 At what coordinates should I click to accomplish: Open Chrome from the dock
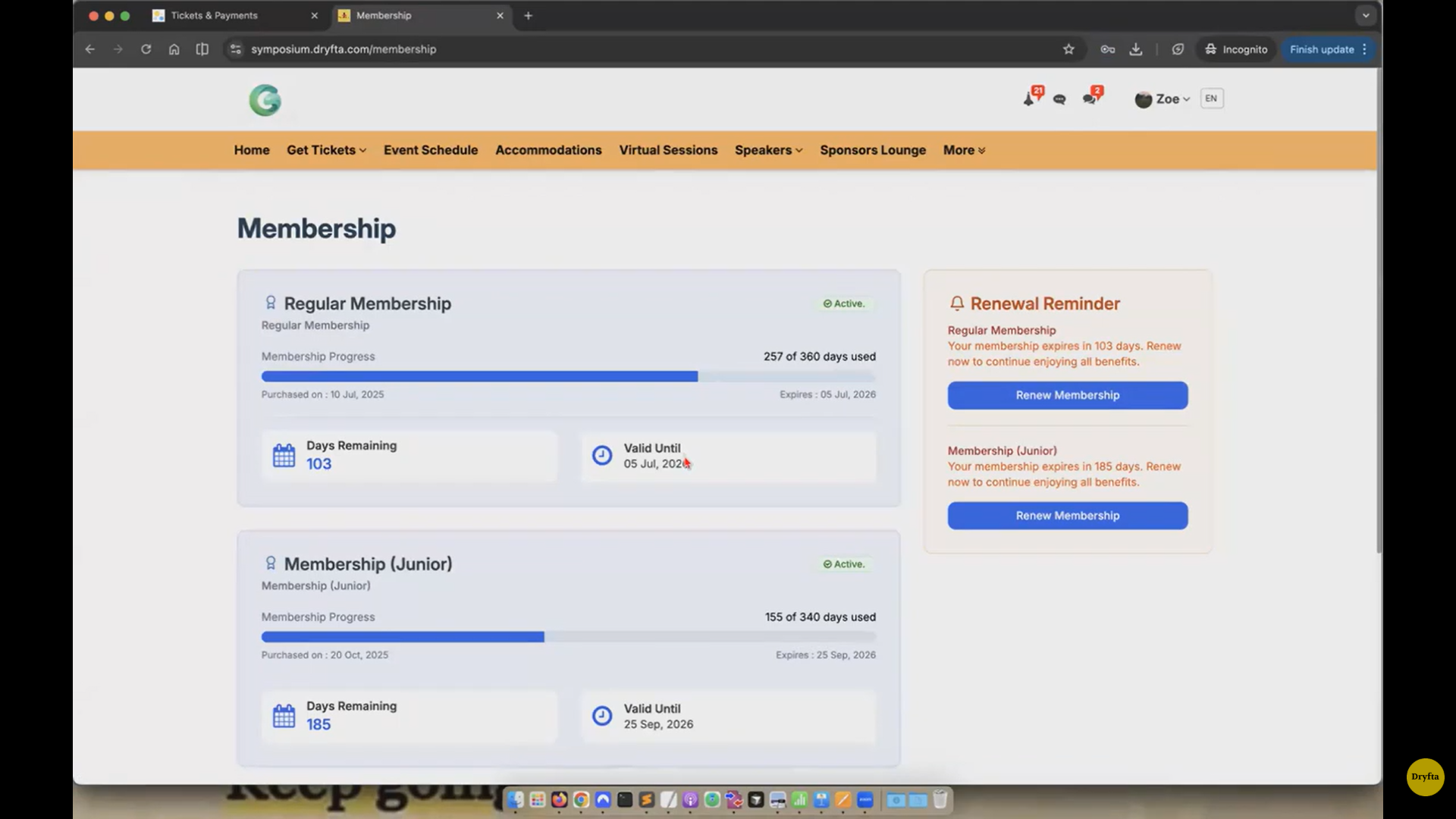click(581, 800)
